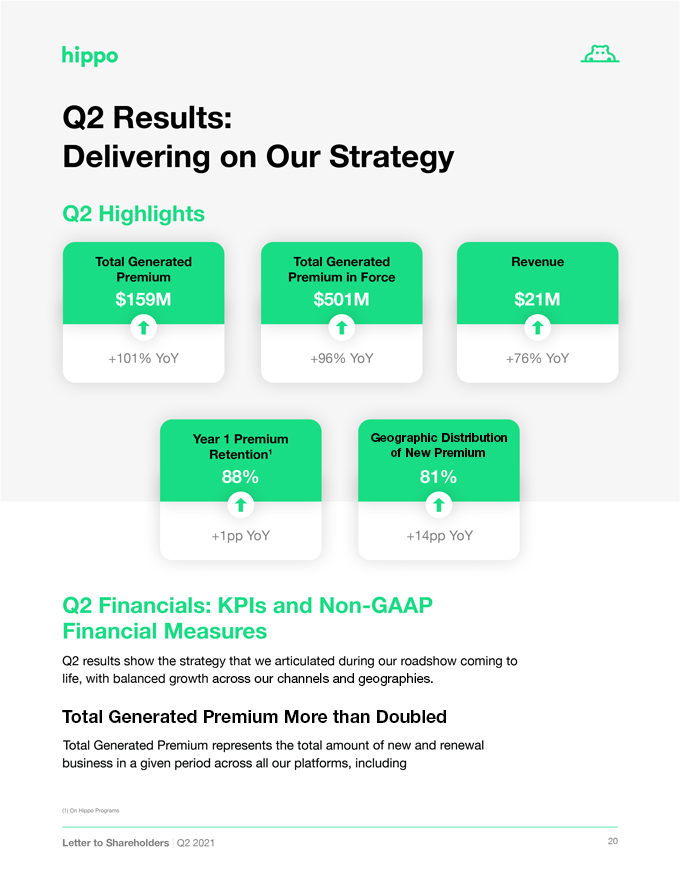Click the Q2 Highlights heading

coord(134,214)
